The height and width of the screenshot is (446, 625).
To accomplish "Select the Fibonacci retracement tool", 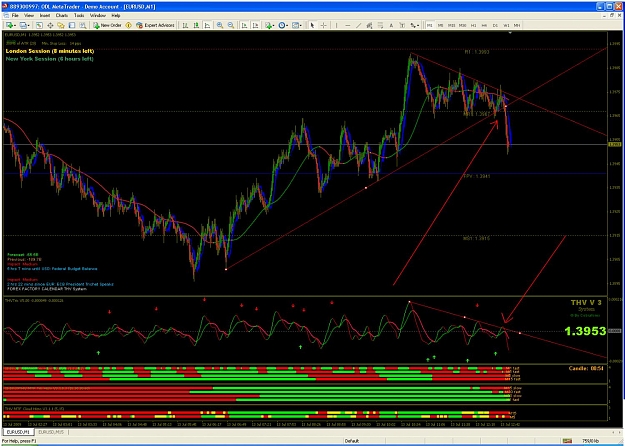I will [x=380, y=25].
